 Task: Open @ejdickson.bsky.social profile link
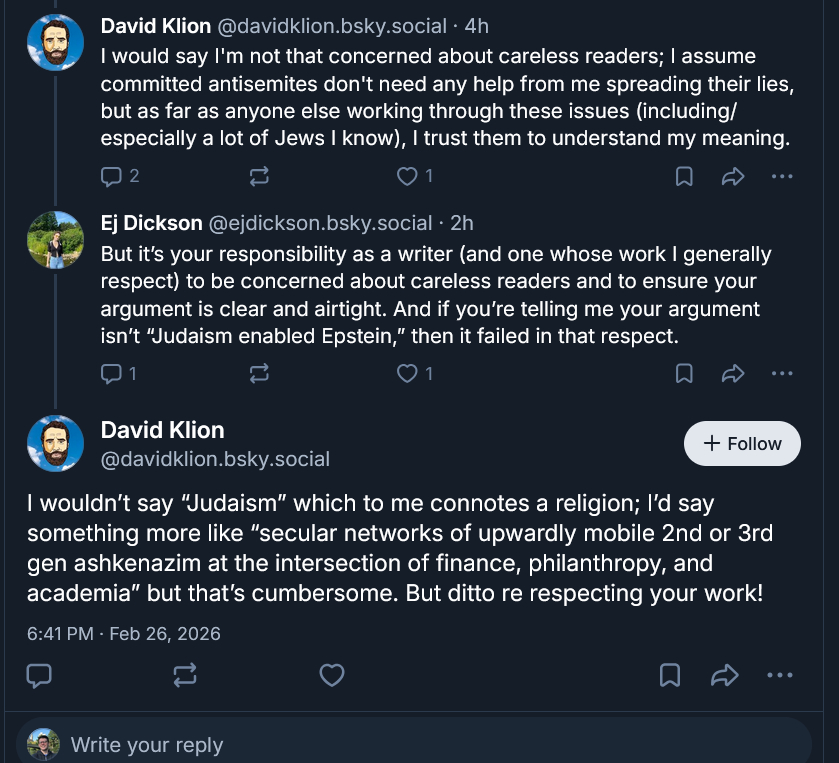pyautogui.click(x=320, y=223)
